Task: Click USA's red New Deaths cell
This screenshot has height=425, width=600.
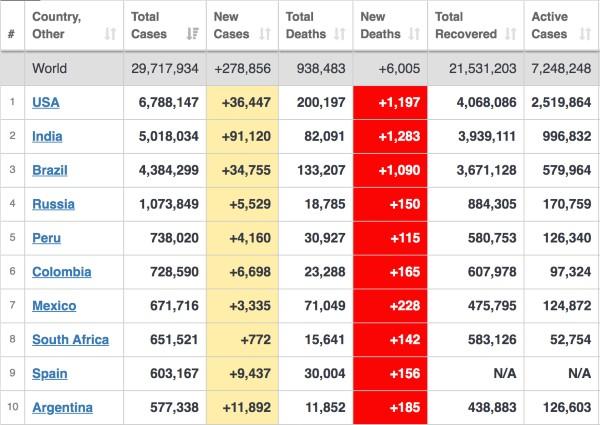Action: coord(390,102)
